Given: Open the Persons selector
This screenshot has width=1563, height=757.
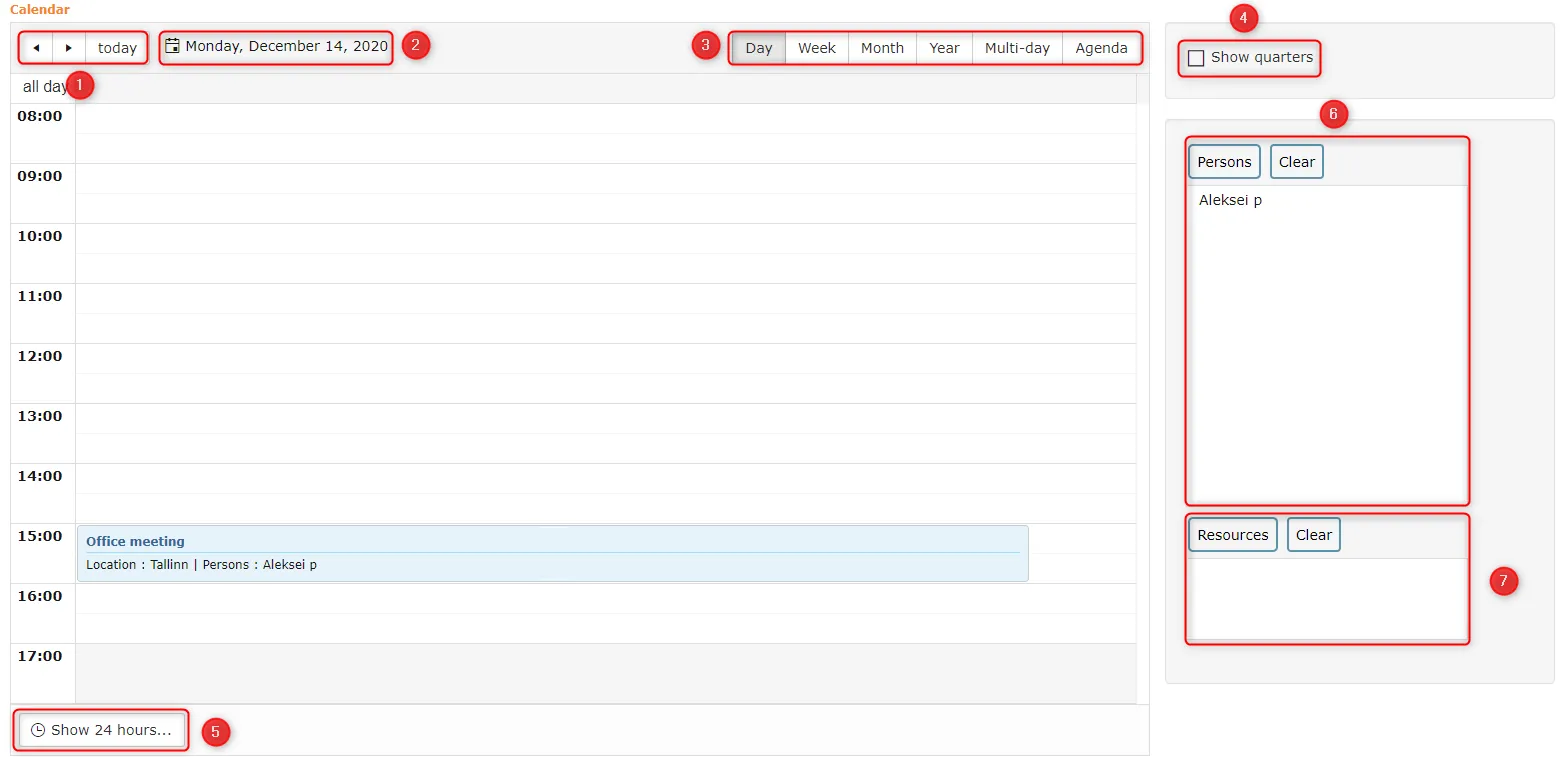Looking at the screenshot, I should [x=1224, y=162].
